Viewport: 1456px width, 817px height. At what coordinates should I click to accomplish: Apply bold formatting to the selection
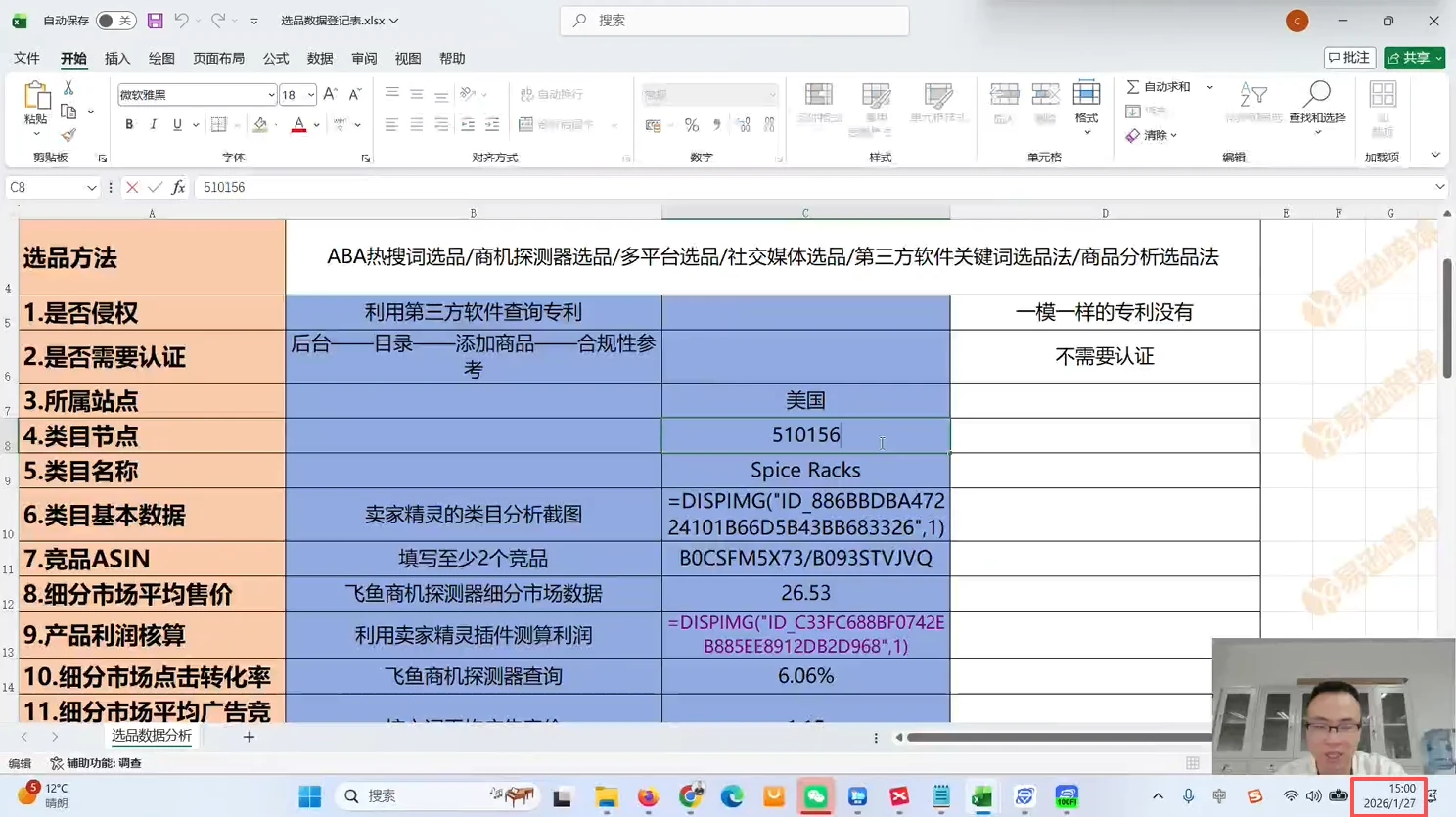(x=128, y=124)
